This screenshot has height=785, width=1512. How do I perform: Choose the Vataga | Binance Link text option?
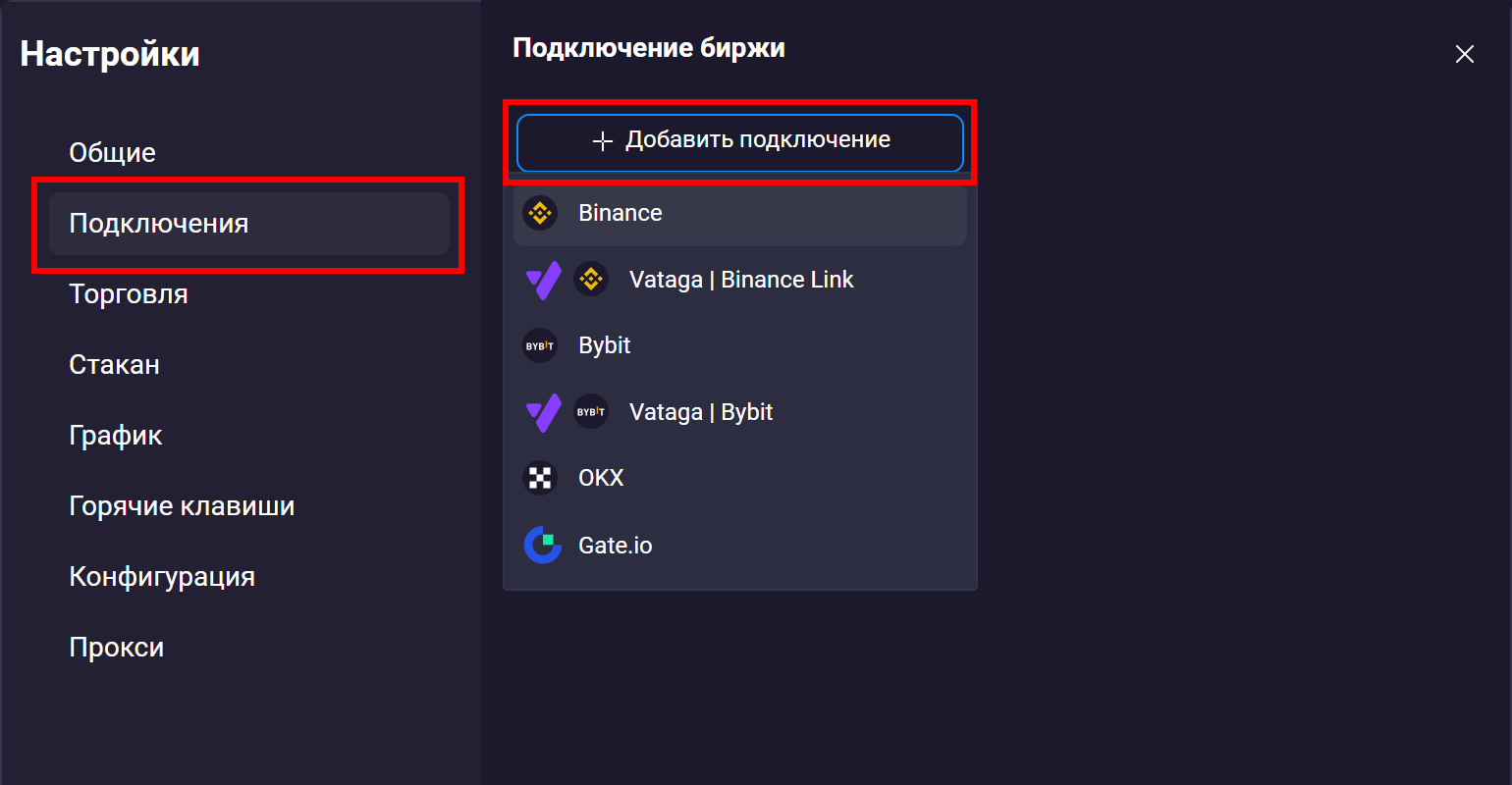click(x=741, y=280)
